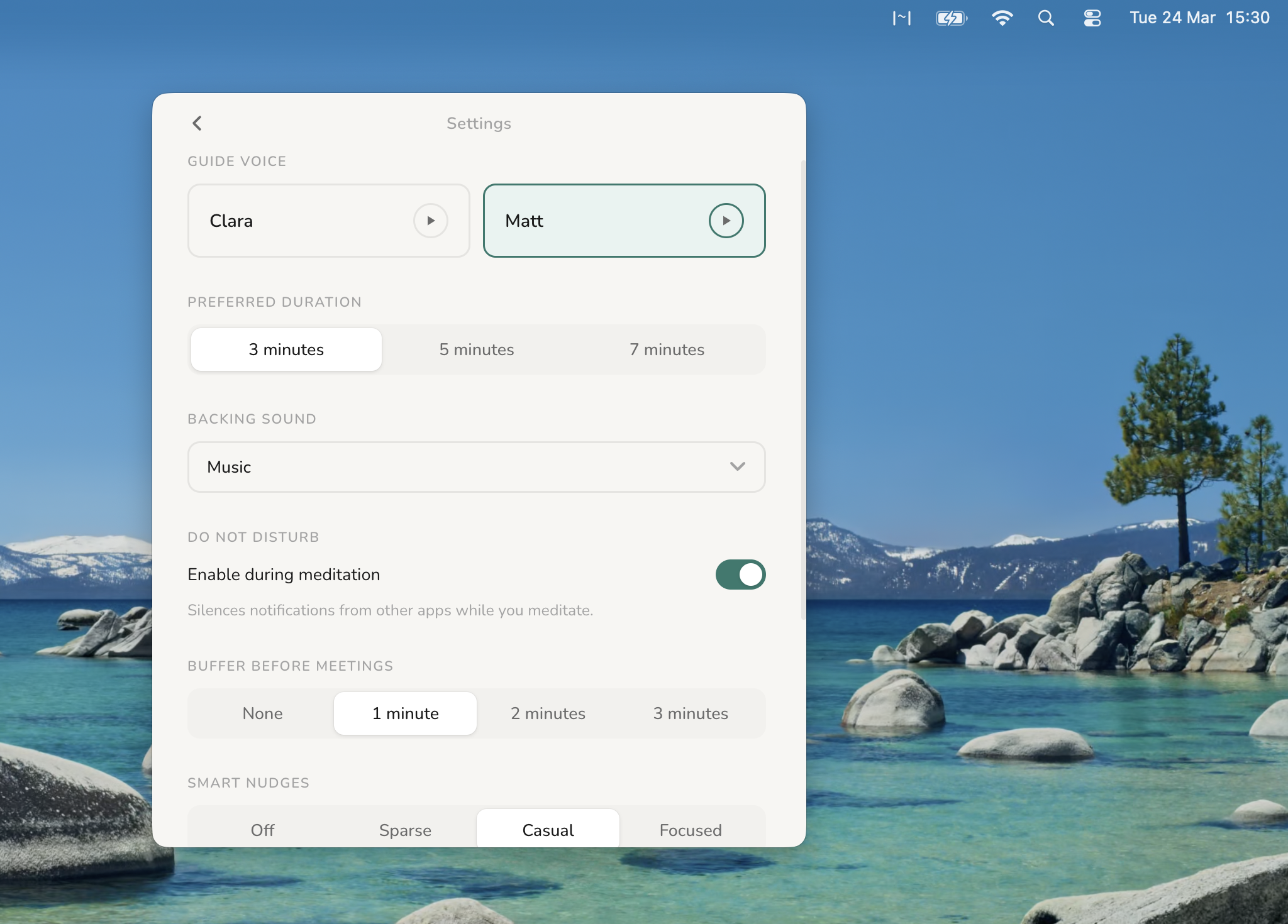
Task: Set smart nudges to Focused
Action: pos(690,830)
